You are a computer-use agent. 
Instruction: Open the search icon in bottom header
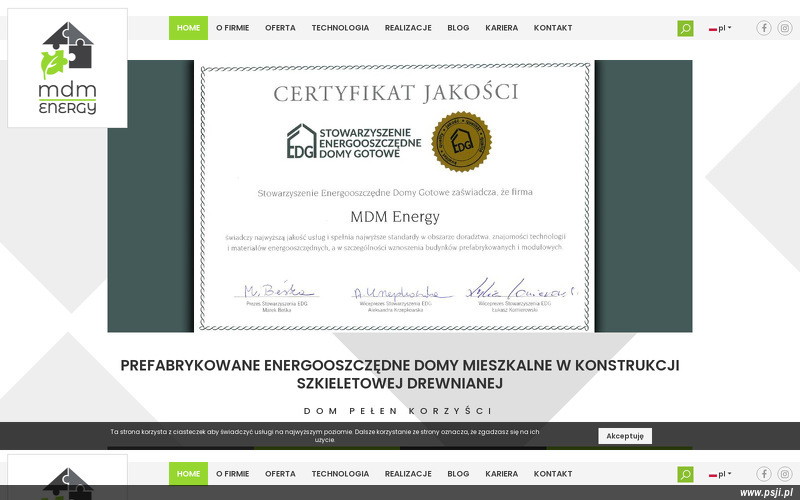685,474
